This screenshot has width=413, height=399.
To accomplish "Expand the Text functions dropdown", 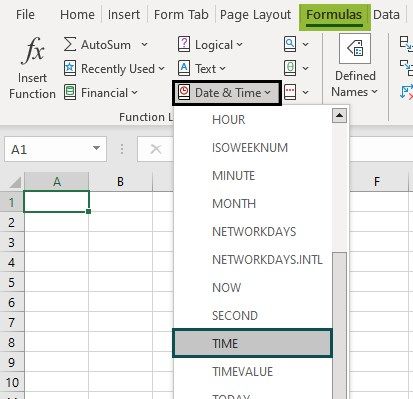I will 222,68.
